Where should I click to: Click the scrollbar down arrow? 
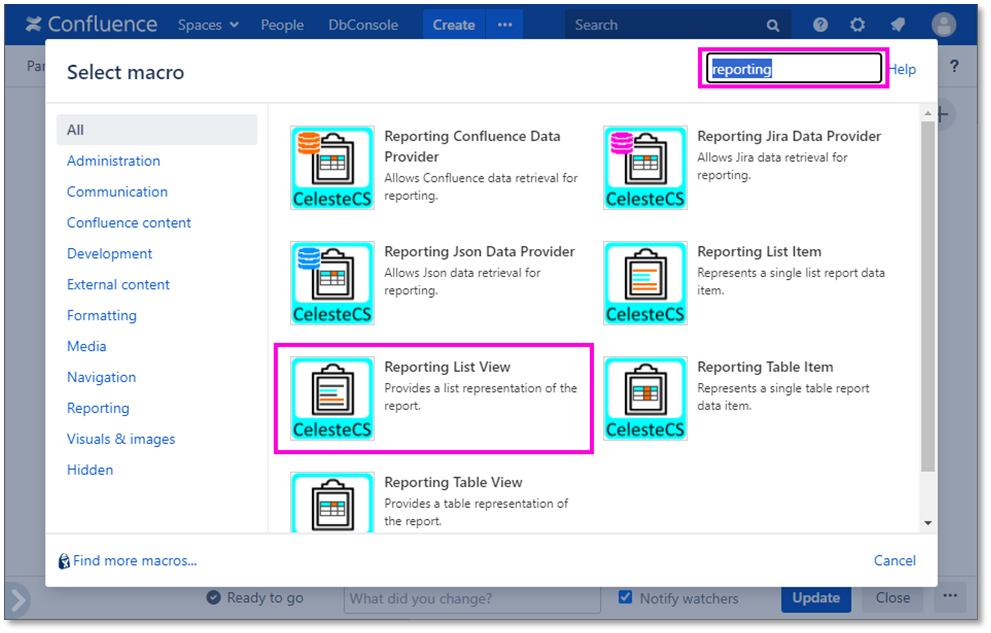928,523
